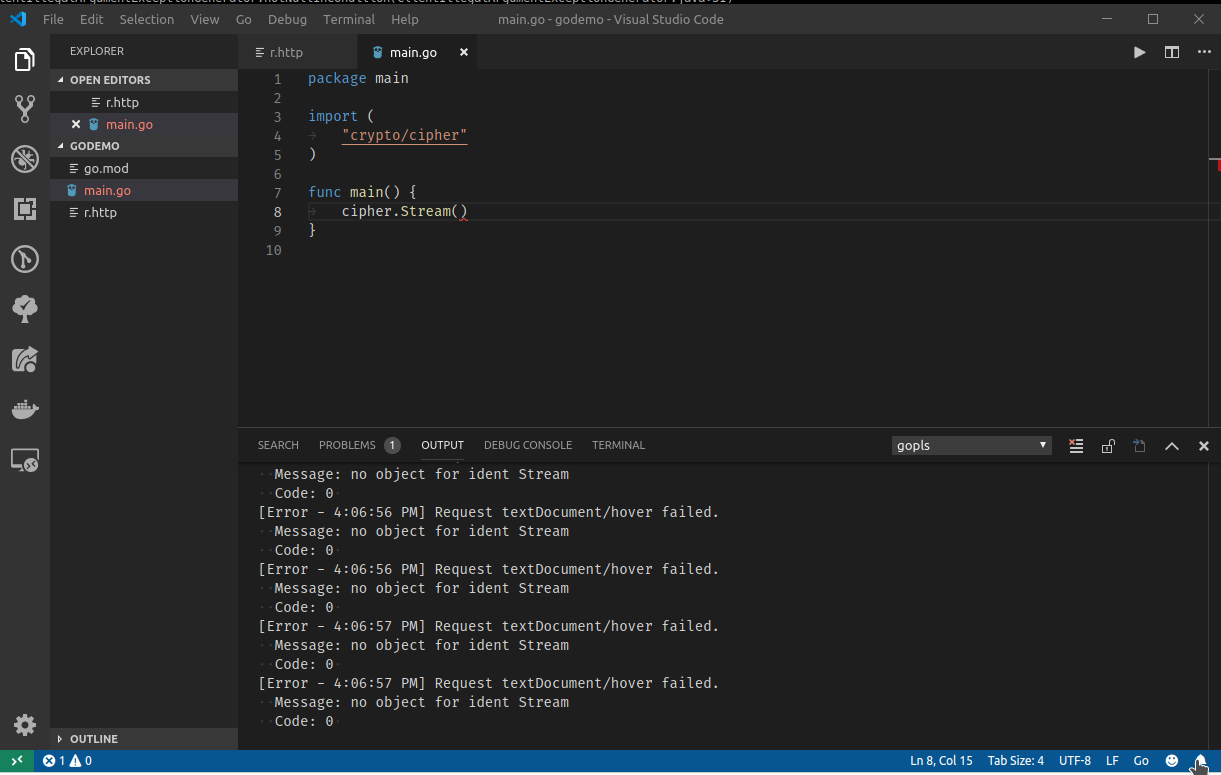Split the editor with the layout icon
This screenshot has height=775, width=1221.
click(x=1171, y=52)
